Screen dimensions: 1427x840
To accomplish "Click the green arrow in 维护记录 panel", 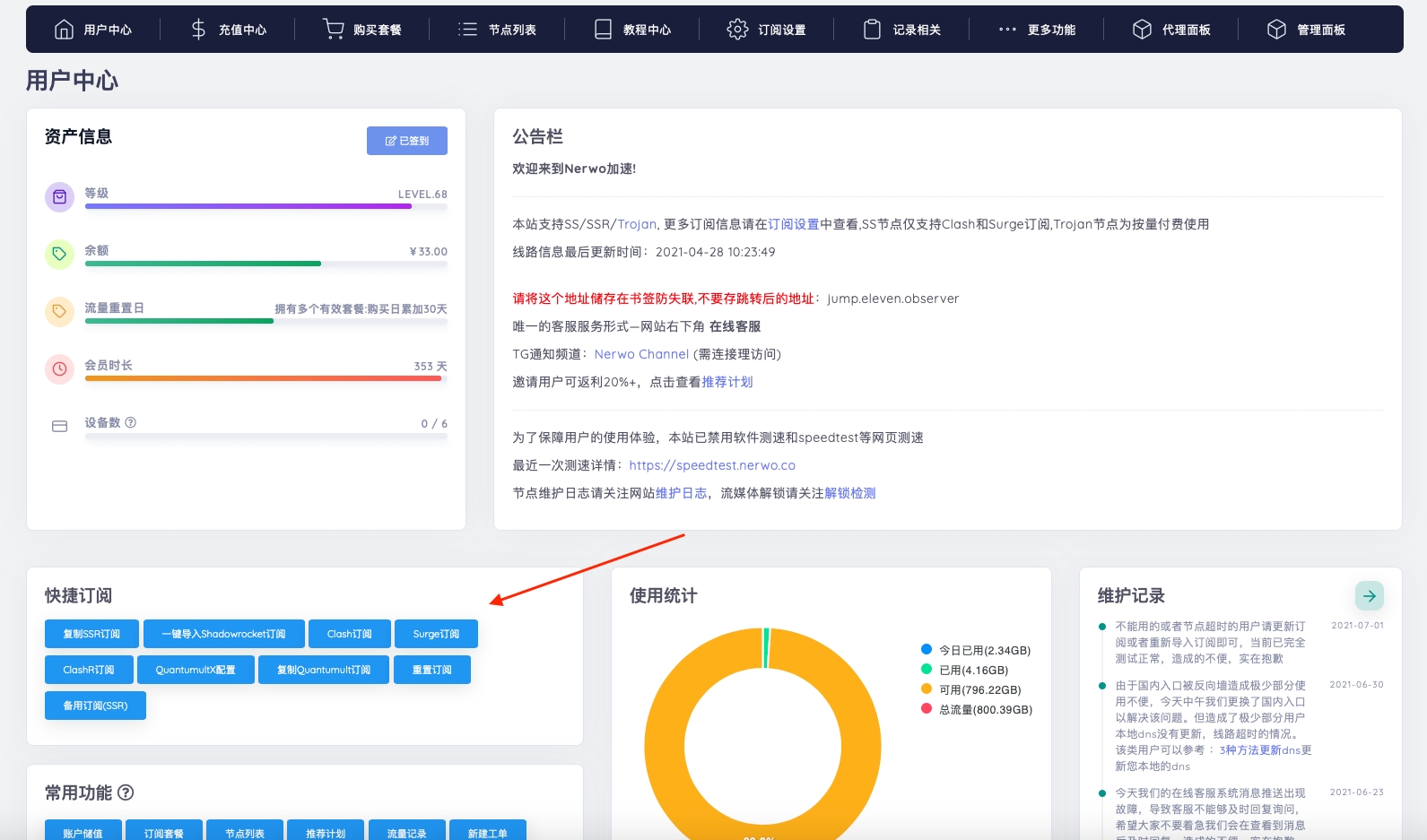I will [1369, 596].
